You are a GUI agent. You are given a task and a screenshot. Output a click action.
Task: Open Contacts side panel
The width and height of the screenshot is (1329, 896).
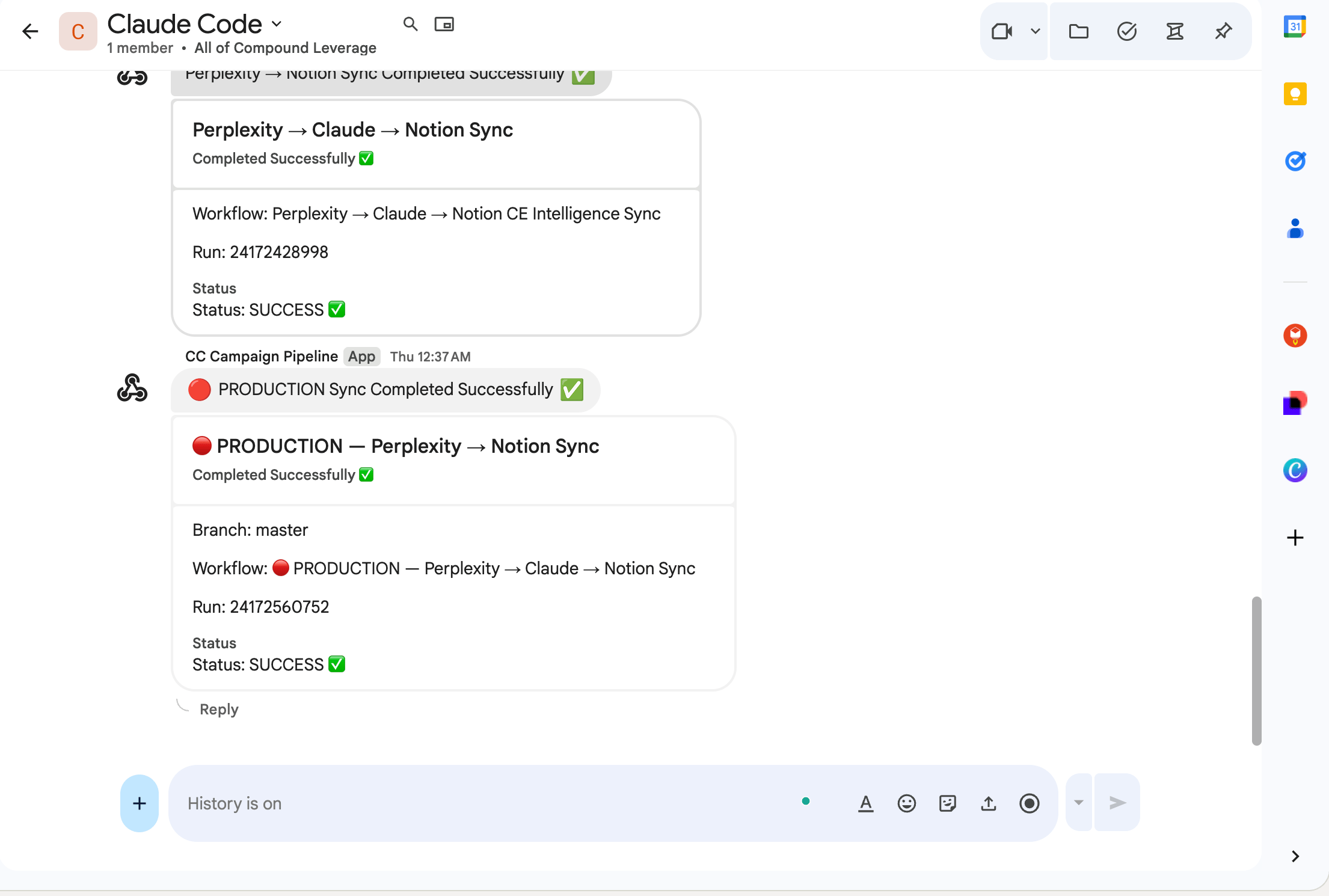[x=1295, y=229]
